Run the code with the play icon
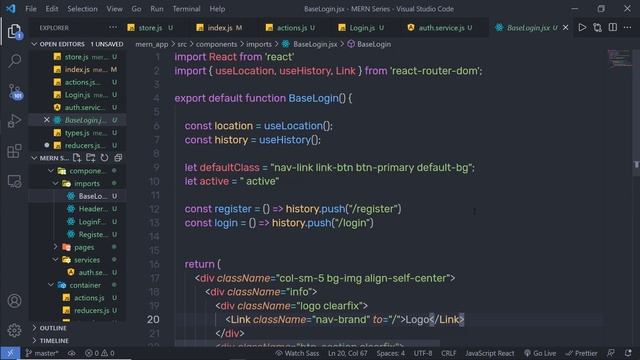This screenshot has height=360, width=640. 582,27
